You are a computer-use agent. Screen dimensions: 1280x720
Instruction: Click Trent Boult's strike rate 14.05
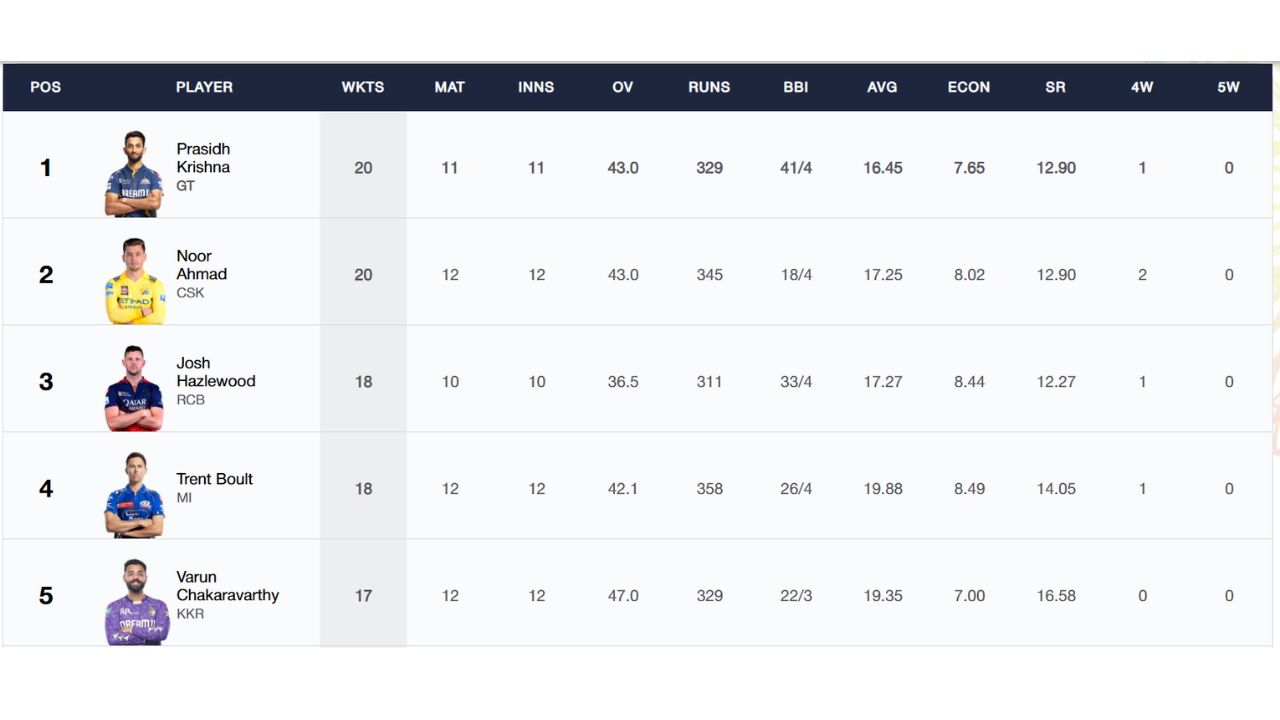(1056, 489)
